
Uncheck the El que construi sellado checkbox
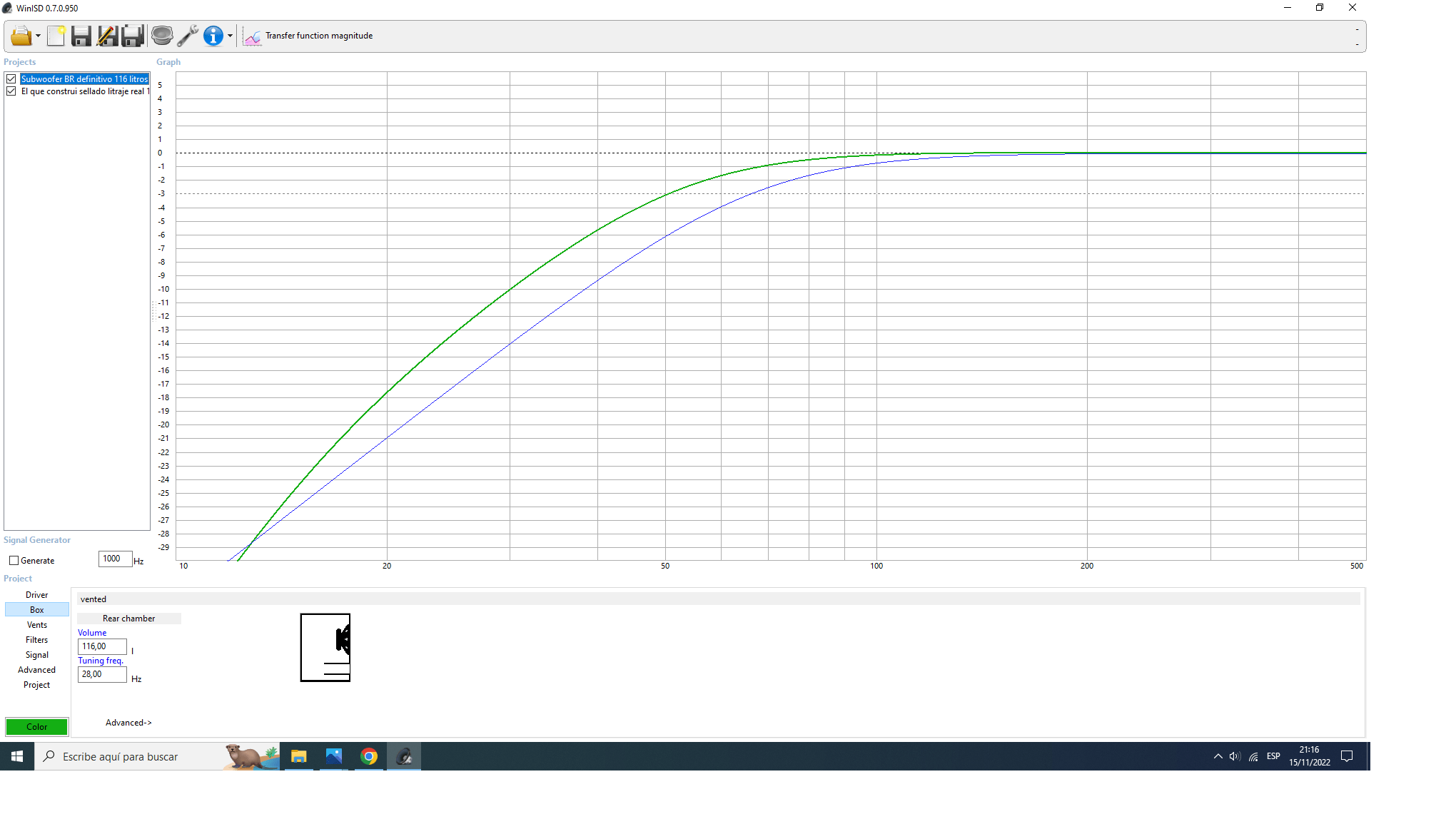point(11,91)
